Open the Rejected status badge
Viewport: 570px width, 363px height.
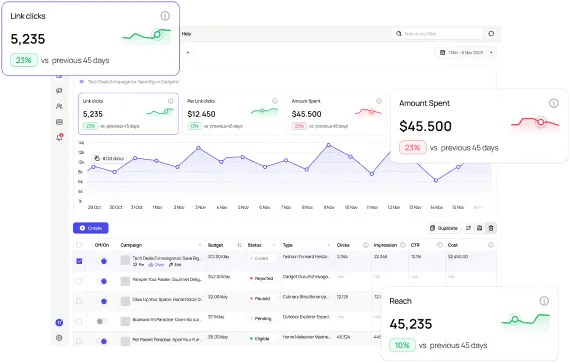[261, 278]
